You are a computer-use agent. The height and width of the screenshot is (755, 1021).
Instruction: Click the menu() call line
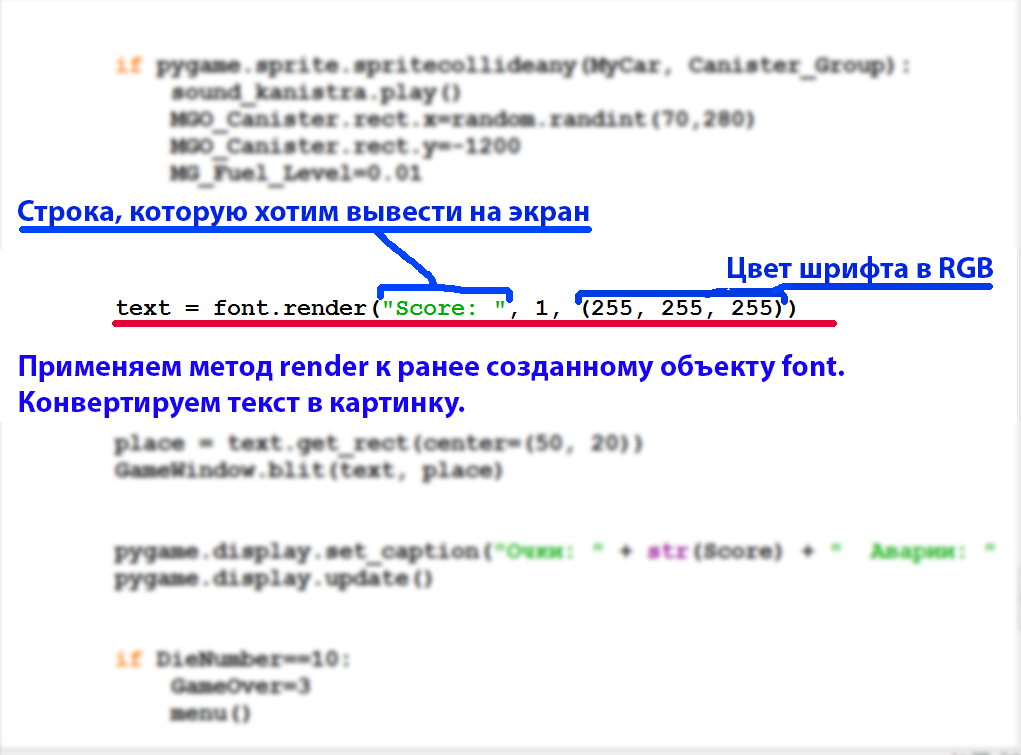(x=210, y=713)
